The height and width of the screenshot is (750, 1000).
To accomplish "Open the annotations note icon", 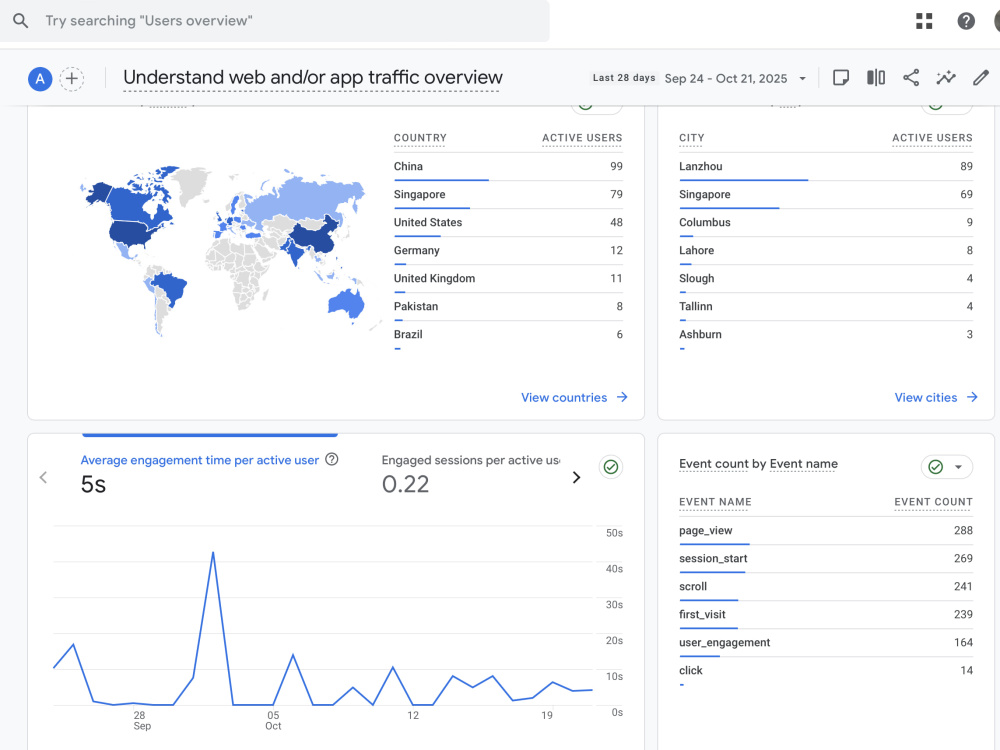I will 841,78.
